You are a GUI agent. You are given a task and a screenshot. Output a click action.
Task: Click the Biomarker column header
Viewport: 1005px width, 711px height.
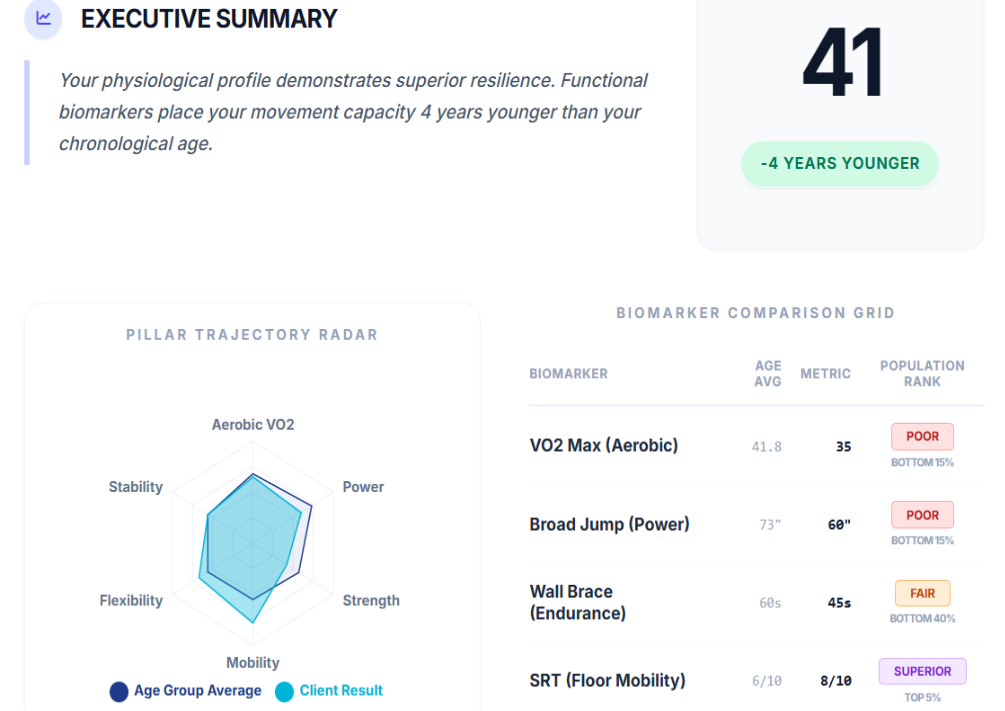click(568, 374)
